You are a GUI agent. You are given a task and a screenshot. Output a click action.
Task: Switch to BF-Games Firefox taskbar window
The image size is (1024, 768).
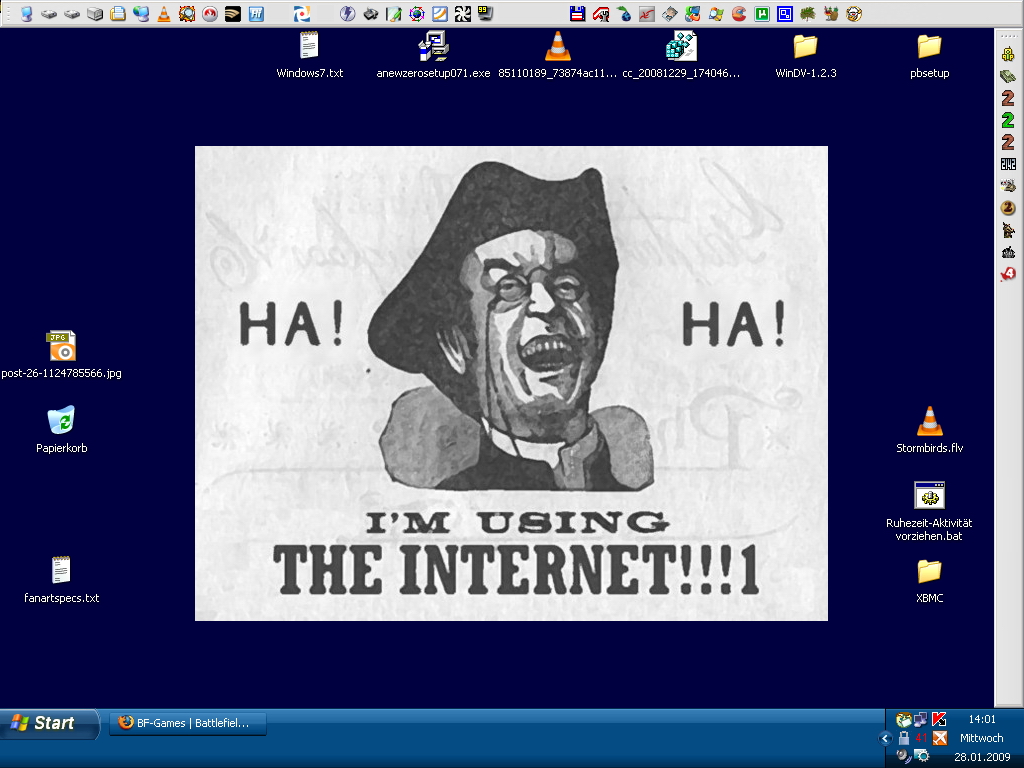tap(187, 724)
